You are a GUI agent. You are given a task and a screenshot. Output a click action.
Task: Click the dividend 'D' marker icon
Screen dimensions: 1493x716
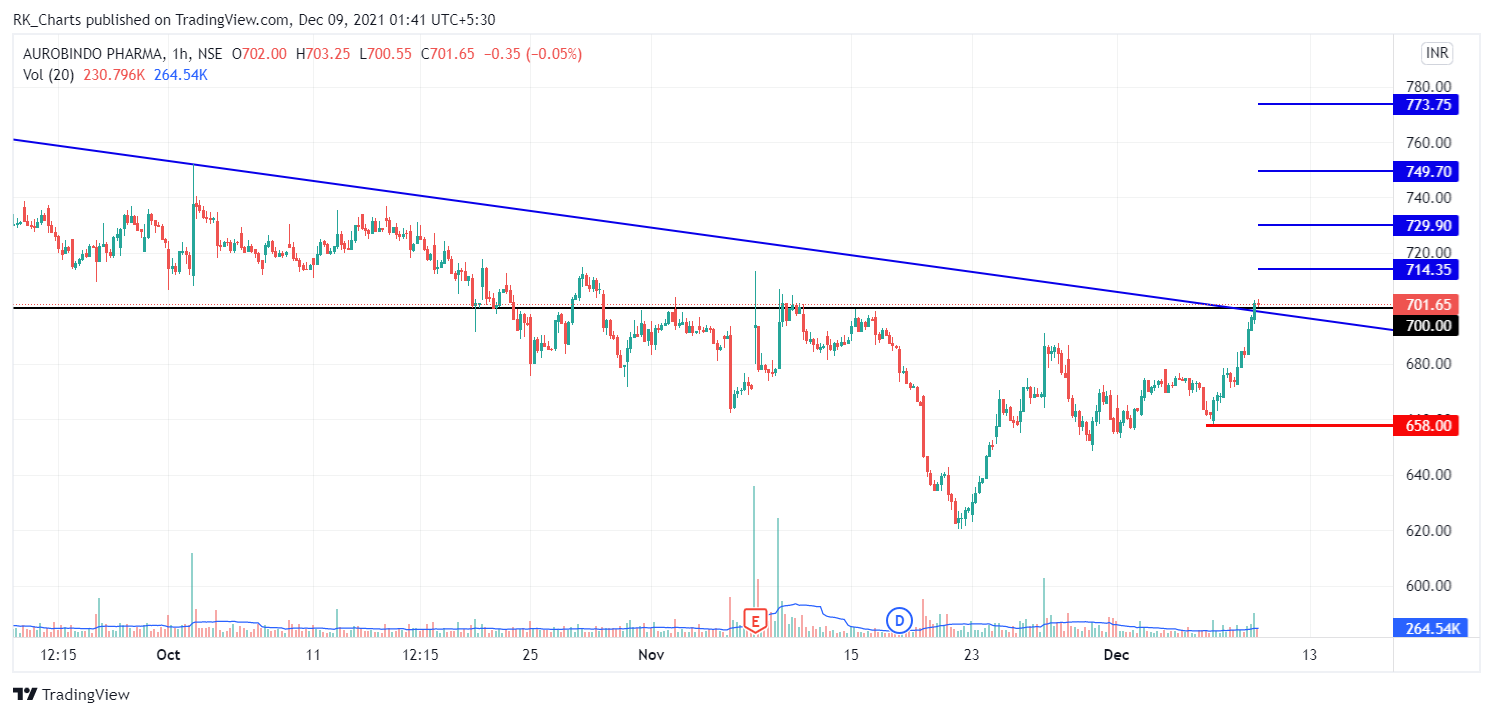(x=901, y=620)
